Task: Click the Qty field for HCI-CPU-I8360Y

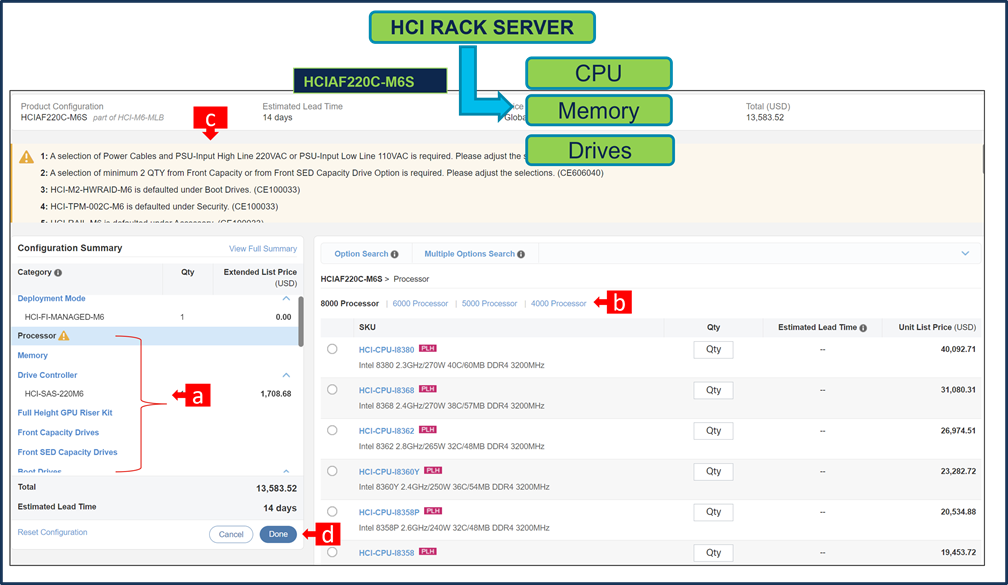Action: [x=714, y=471]
